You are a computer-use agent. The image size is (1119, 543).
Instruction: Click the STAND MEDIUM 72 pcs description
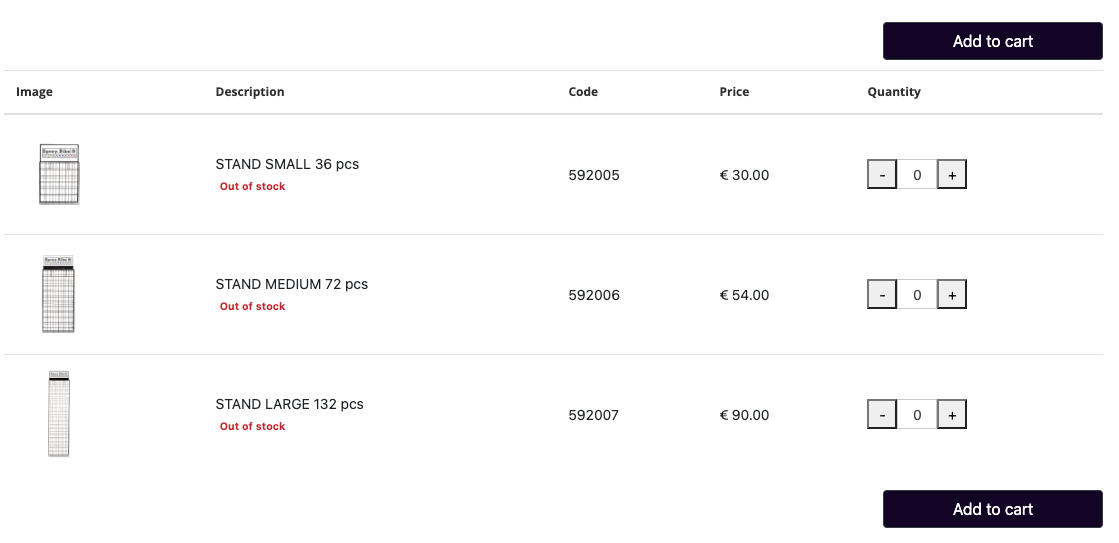pos(292,284)
